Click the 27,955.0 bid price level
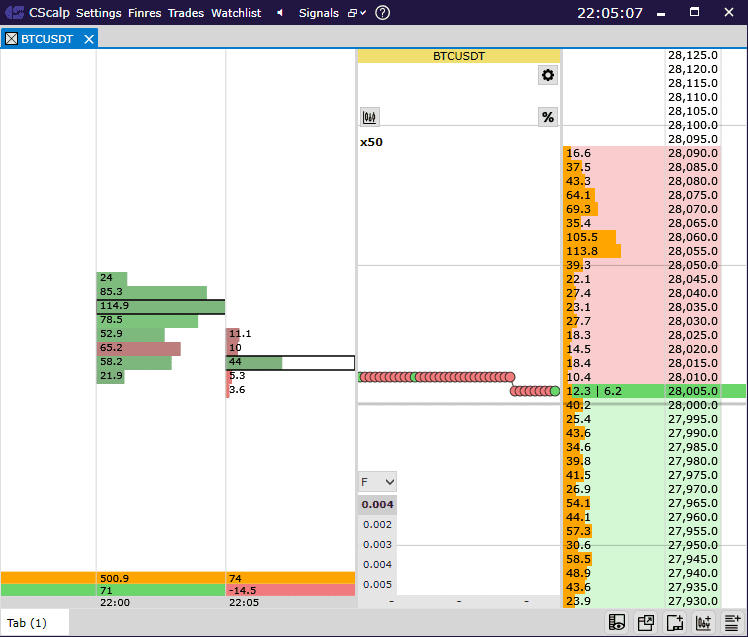Screen dimensions: 748x637 [x=693, y=531]
